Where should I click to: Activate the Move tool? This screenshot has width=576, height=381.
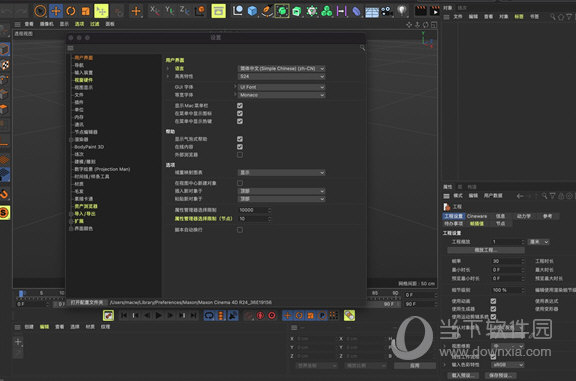[55, 11]
